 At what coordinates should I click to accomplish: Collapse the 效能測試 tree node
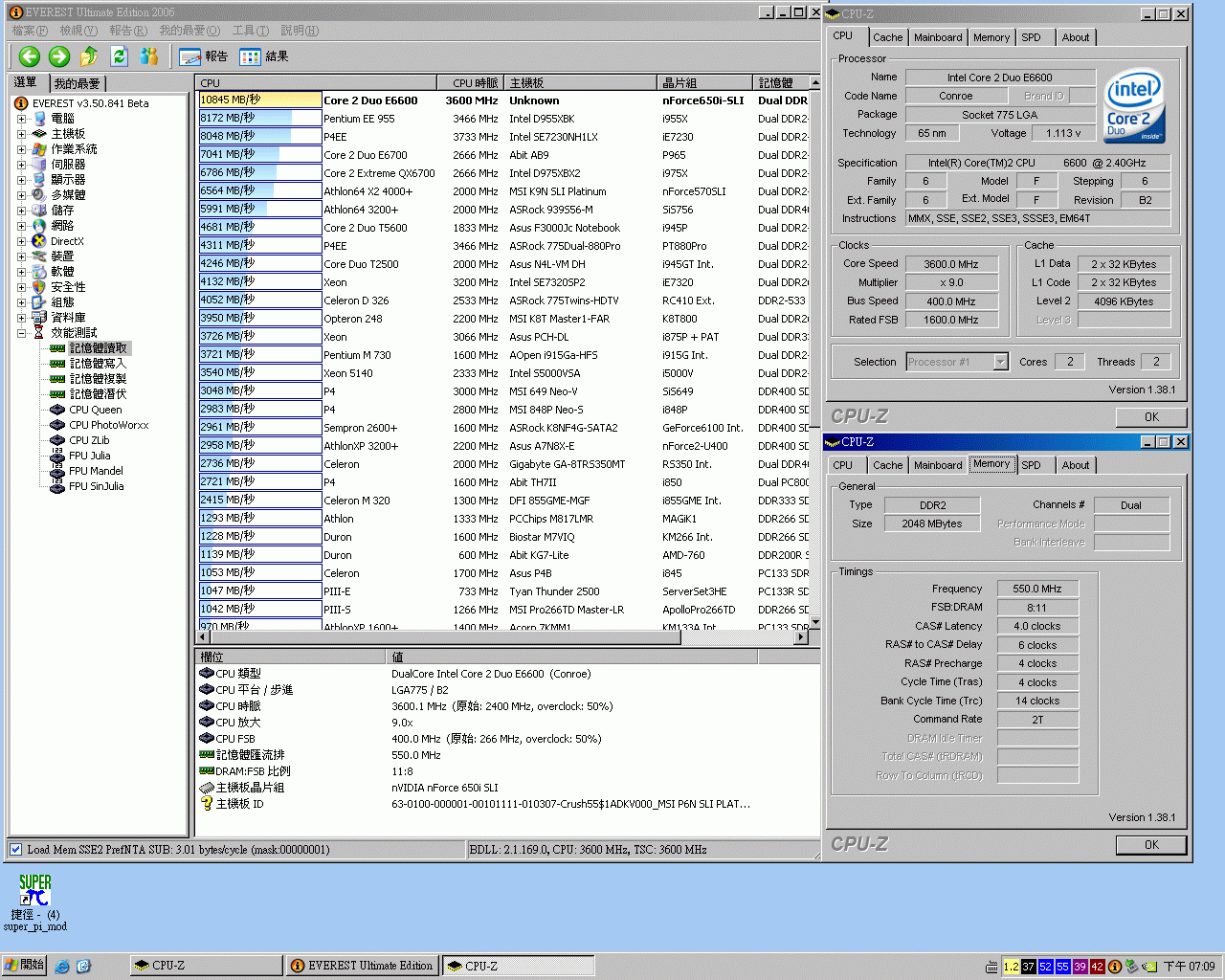tap(21, 333)
